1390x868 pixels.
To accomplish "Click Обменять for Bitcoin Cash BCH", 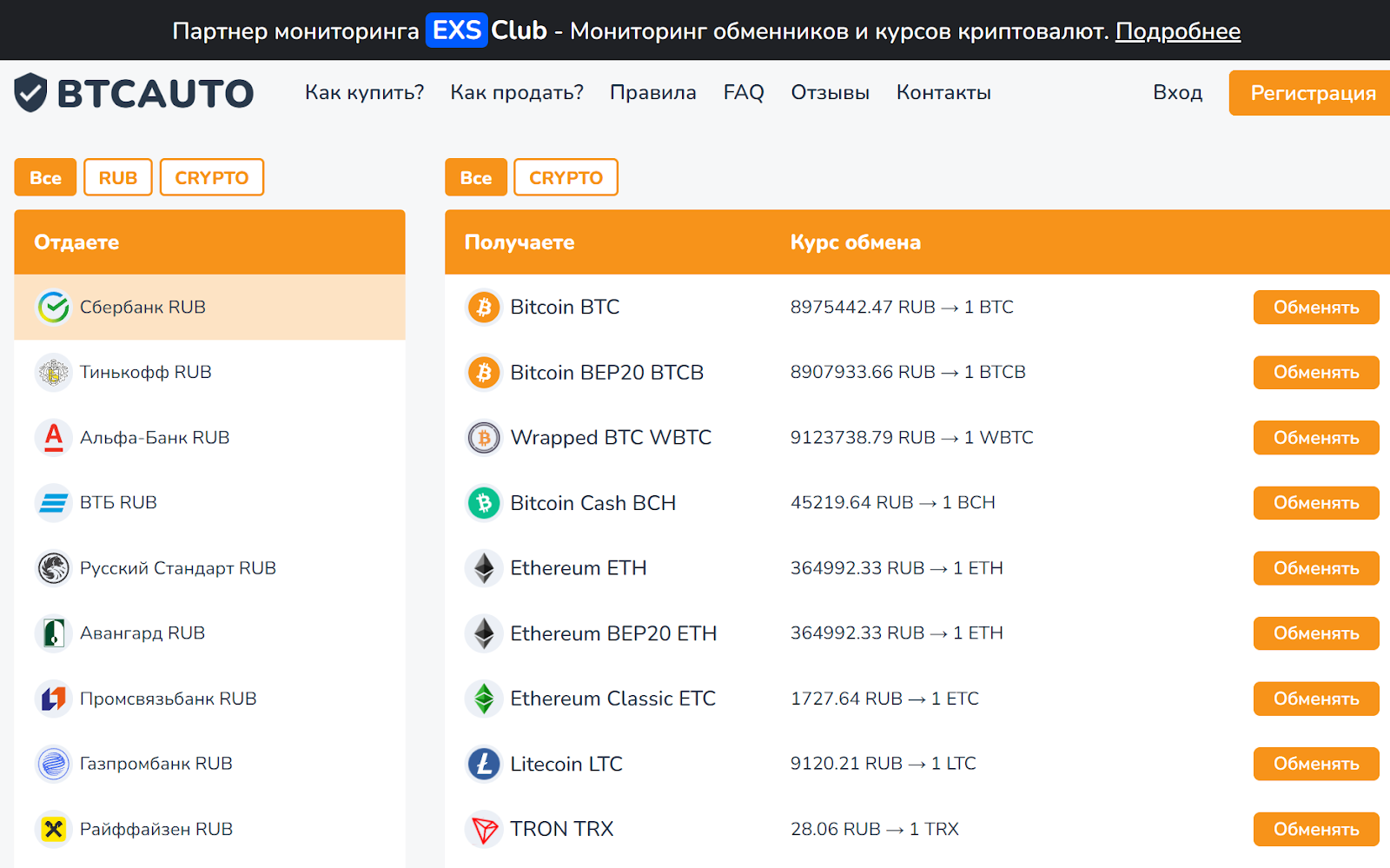I will [1316, 503].
